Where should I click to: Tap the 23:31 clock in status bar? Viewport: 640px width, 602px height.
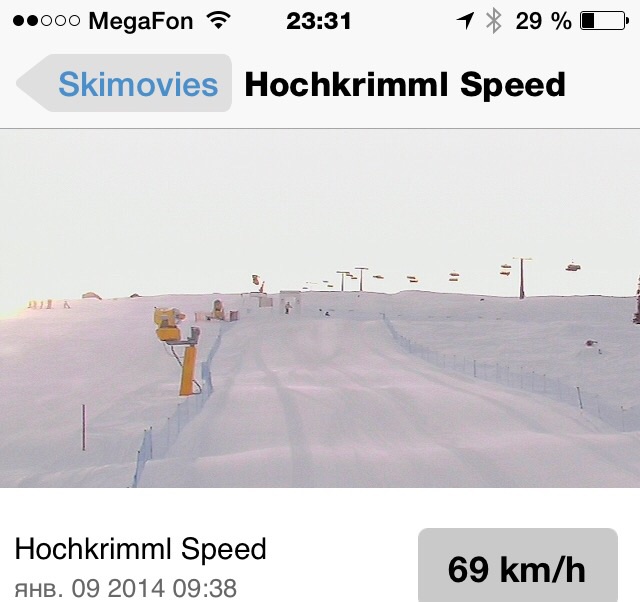(x=318, y=21)
